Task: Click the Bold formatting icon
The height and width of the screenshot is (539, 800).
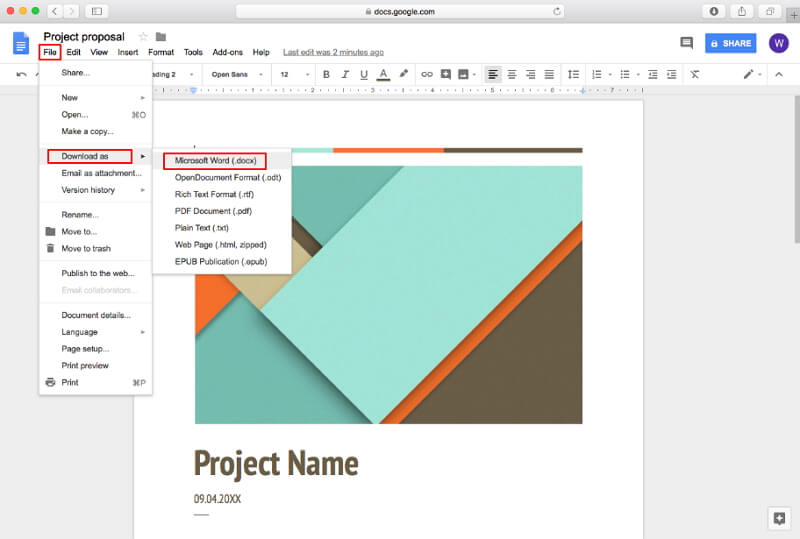Action: tap(326, 74)
